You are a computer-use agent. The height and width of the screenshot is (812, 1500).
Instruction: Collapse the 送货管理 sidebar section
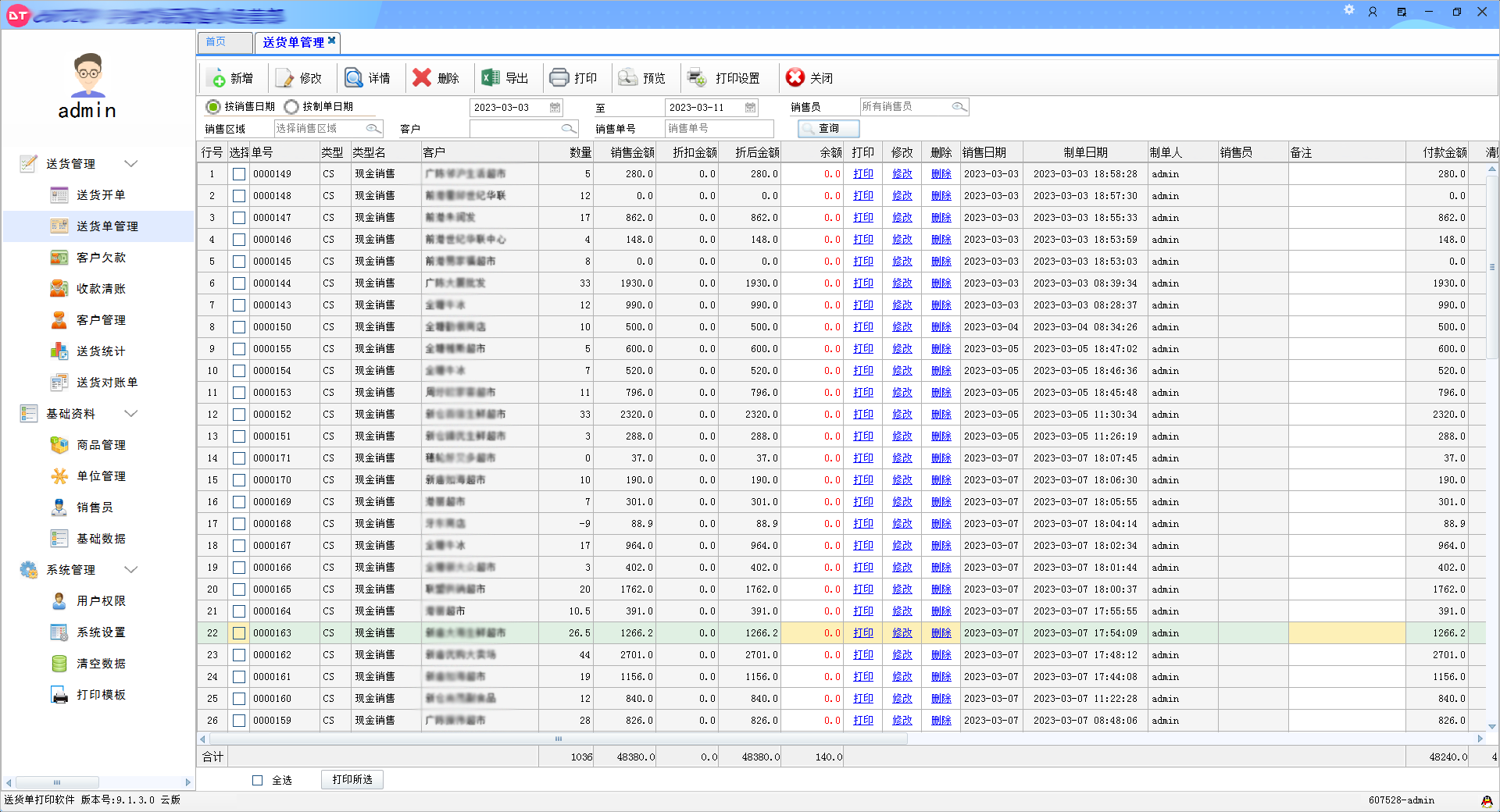(x=131, y=163)
